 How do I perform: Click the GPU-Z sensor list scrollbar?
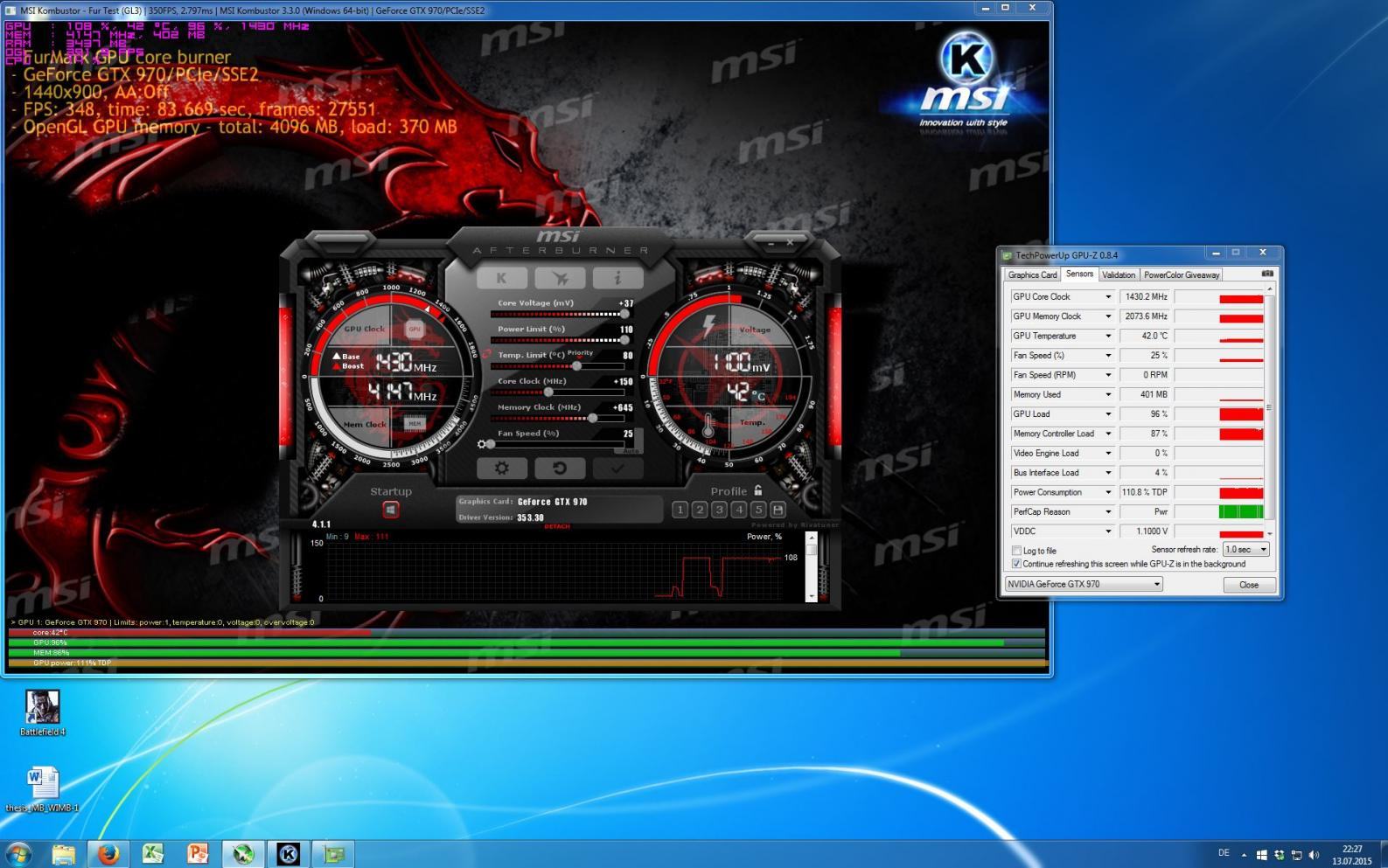point(1269,411)
